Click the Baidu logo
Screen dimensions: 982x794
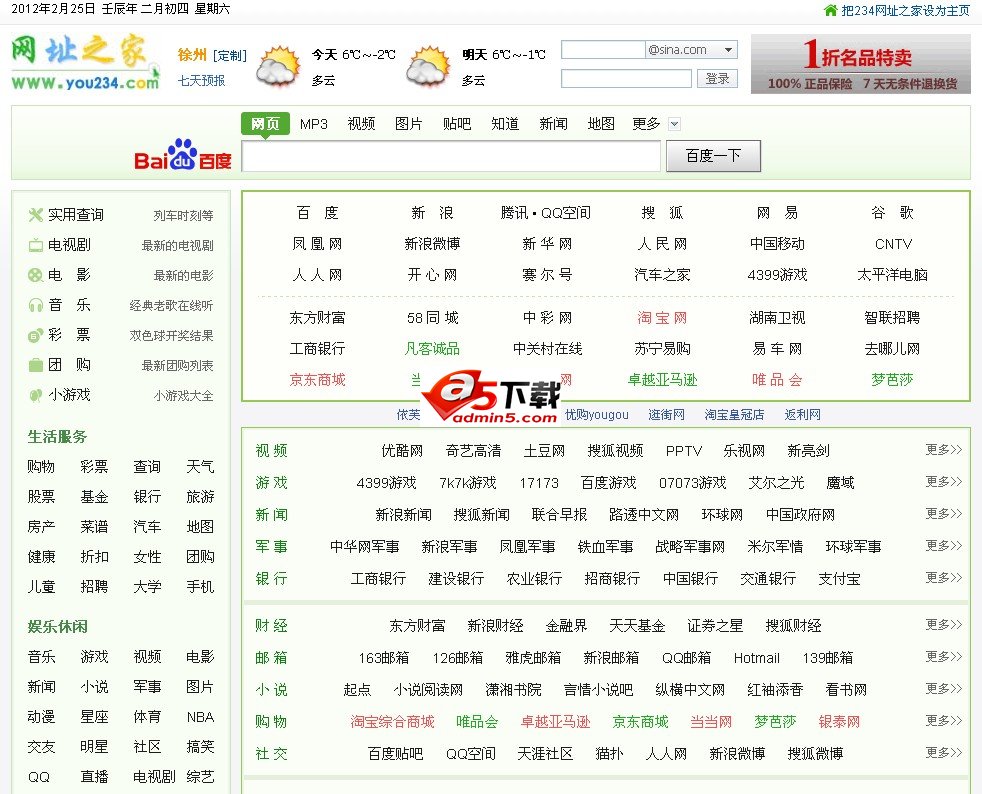click(x=183, y=156)
